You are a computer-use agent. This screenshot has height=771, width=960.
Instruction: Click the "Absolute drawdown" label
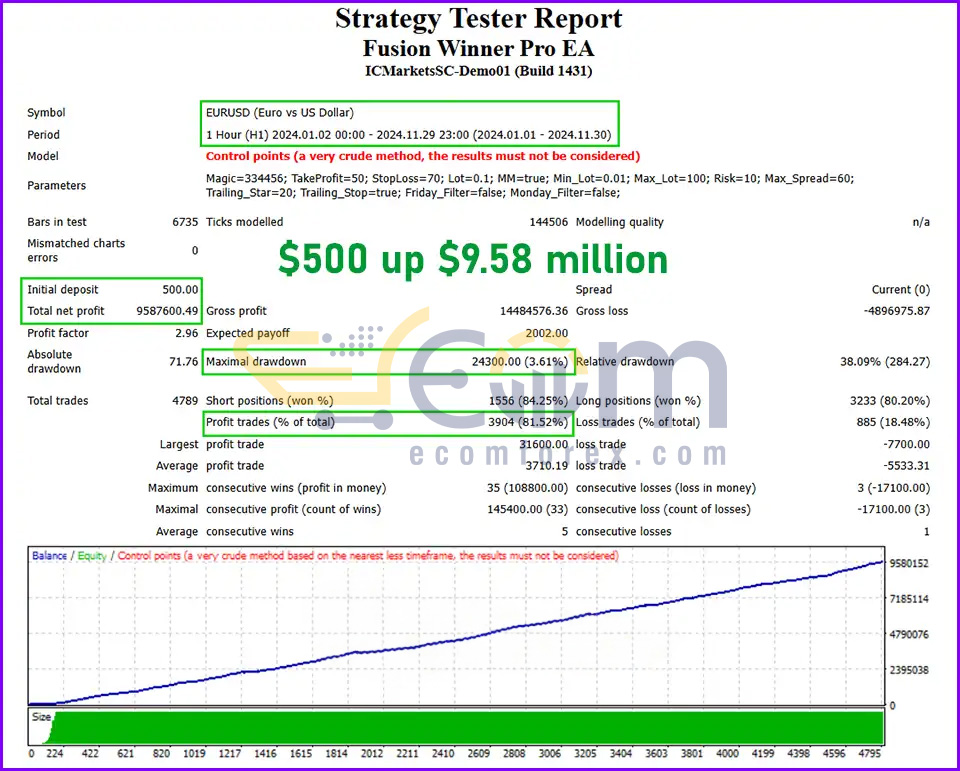54,361
